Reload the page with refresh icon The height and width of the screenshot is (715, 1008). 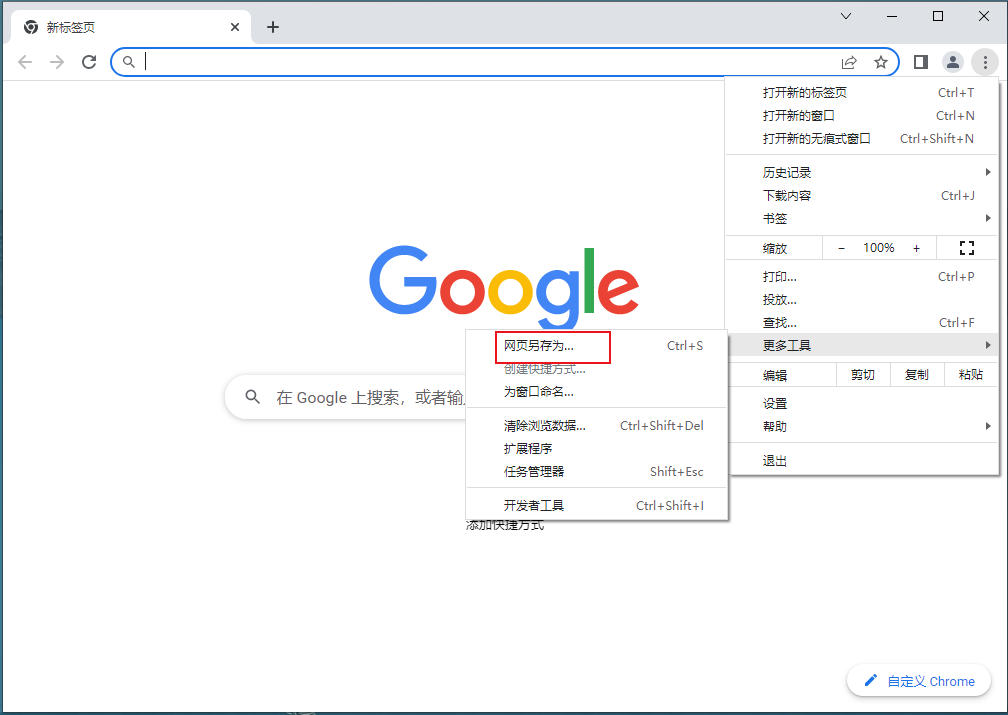point(89,62)
